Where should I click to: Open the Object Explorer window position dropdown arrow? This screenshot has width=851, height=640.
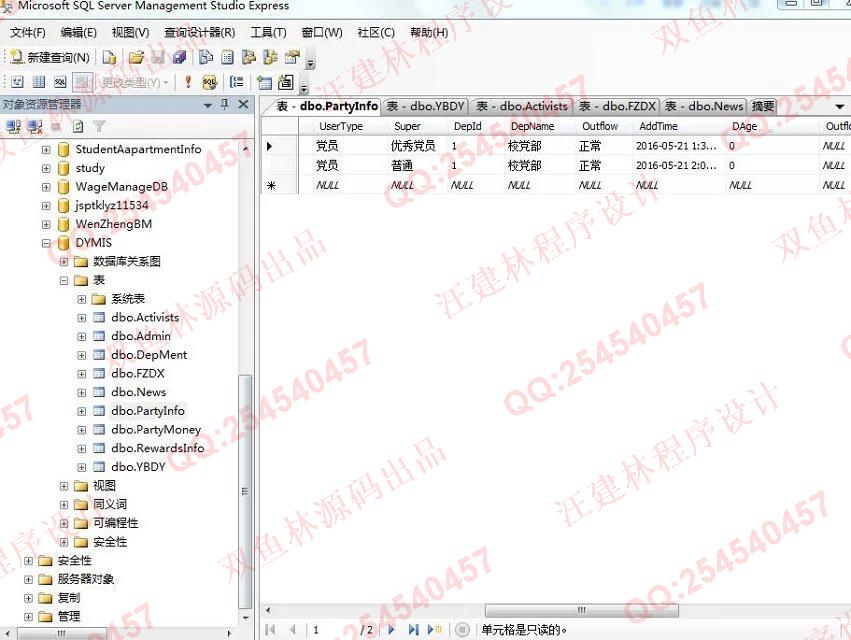click(x=207, y=105)
